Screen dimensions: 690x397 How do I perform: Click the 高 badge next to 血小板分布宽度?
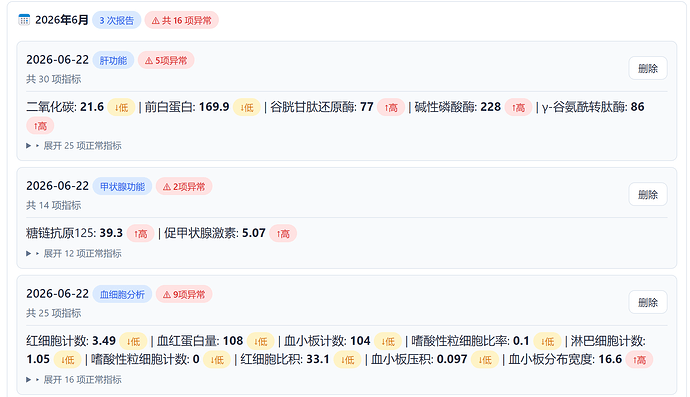639,360
